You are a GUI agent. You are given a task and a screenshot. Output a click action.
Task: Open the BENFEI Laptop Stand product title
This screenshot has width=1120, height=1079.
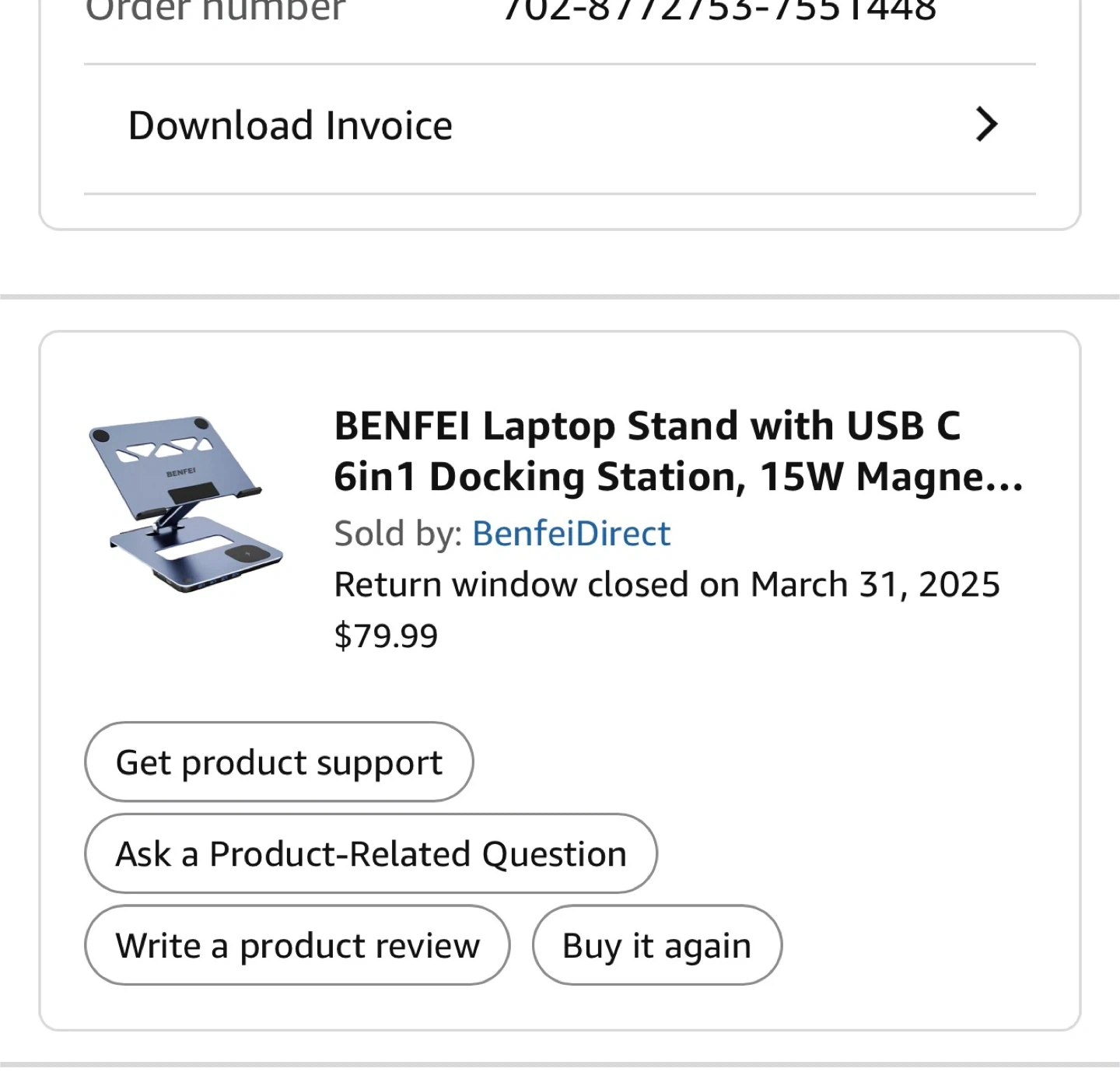pyautogui.click(x=647, y=426)
